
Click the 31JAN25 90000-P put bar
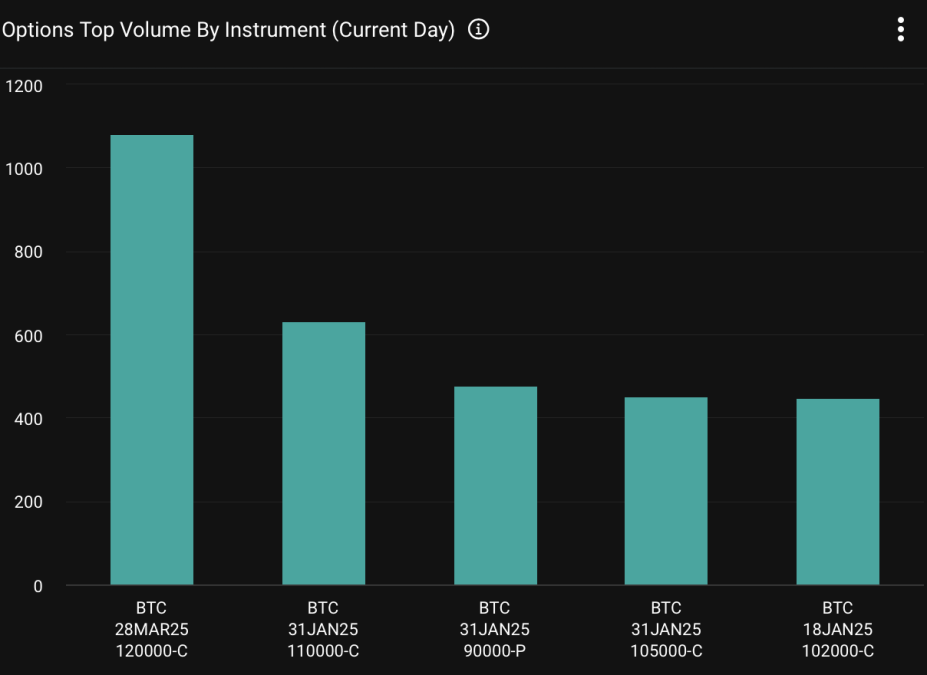click(495, 485)
